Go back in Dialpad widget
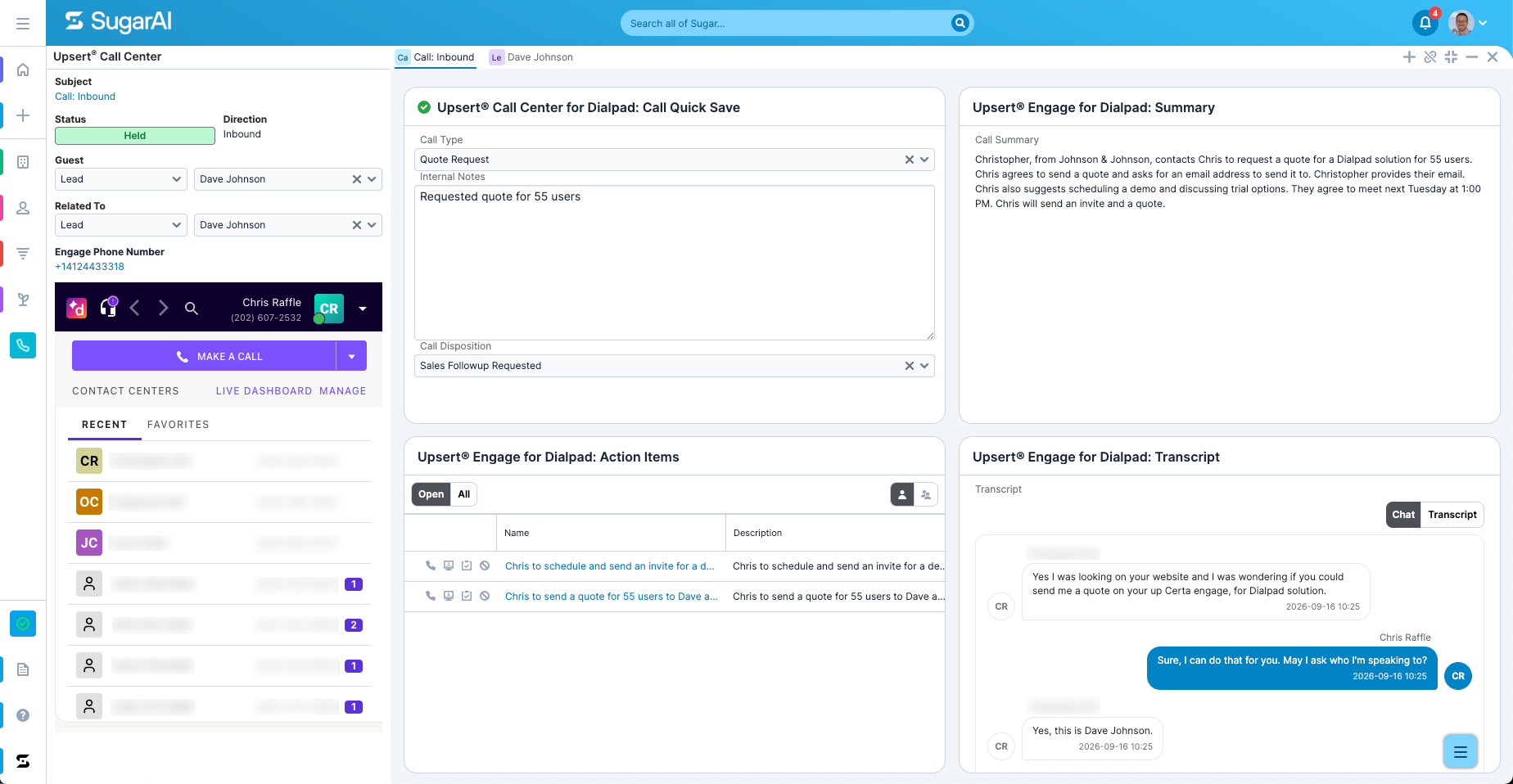1513x784 pixels. (135, 308)
